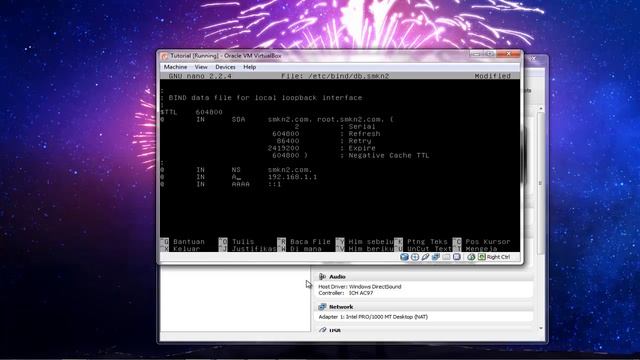Click the '::1' IPv6 address value
The width and height of the screenshot is (640, 360).
tap(275, 184)
